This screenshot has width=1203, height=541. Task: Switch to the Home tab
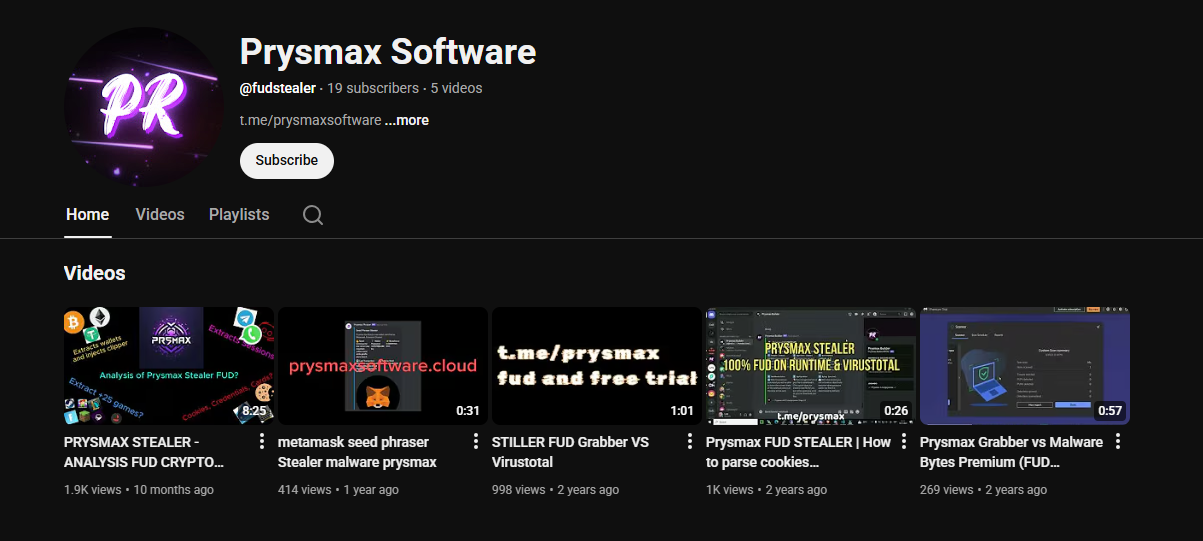88,215
